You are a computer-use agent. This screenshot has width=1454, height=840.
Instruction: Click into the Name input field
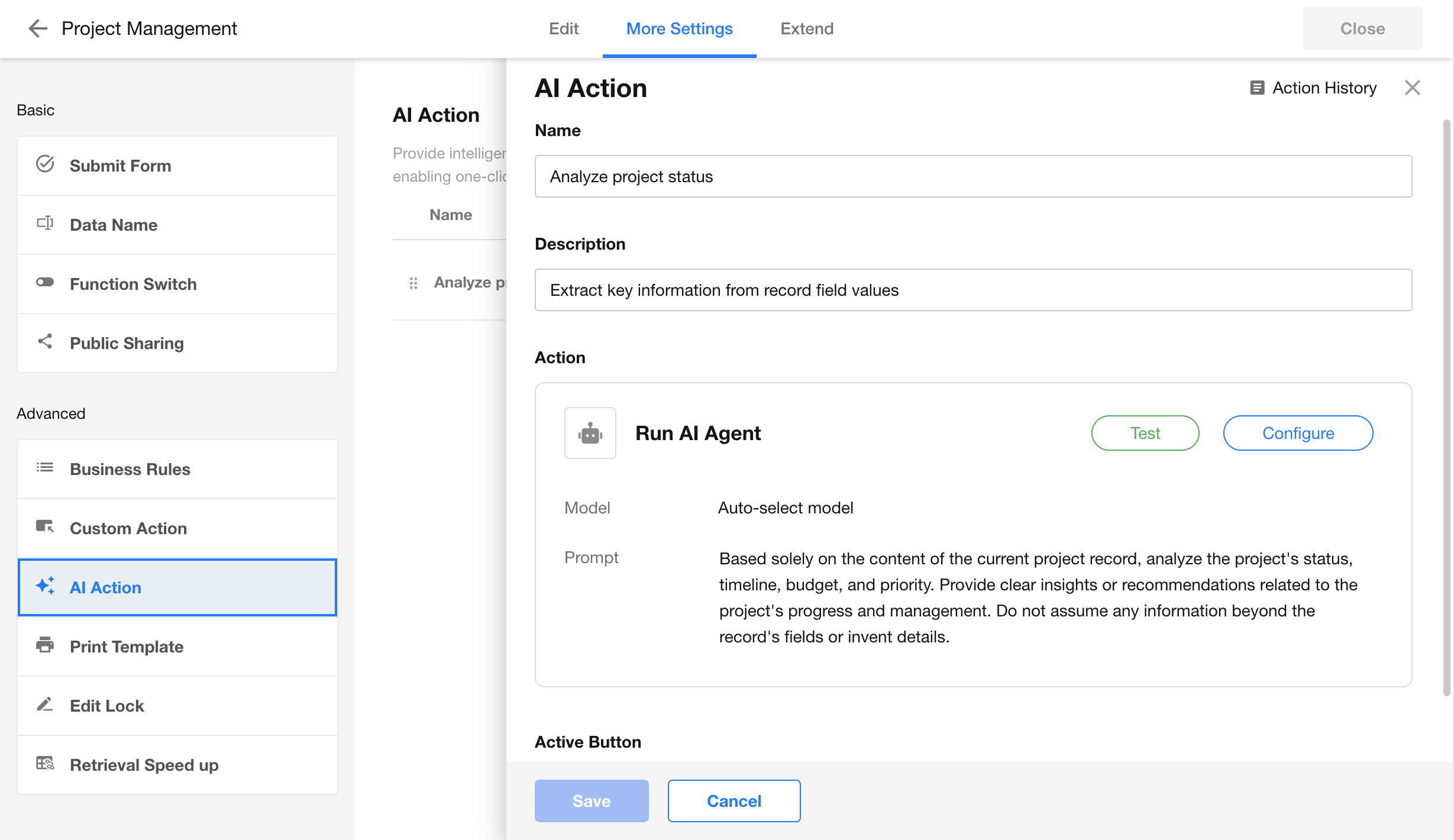coord(973,176)
